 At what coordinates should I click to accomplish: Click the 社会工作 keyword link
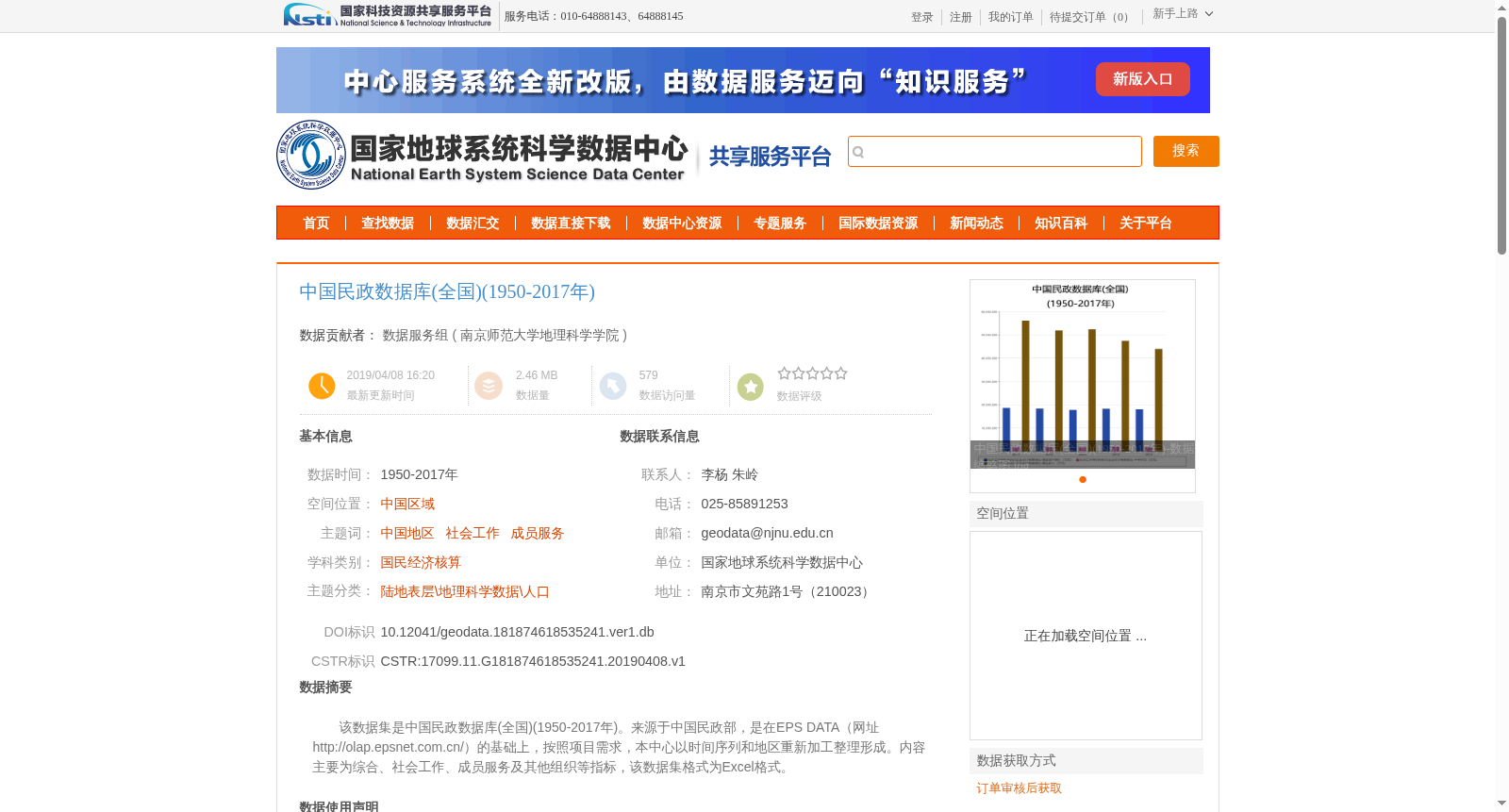(473, 534)
